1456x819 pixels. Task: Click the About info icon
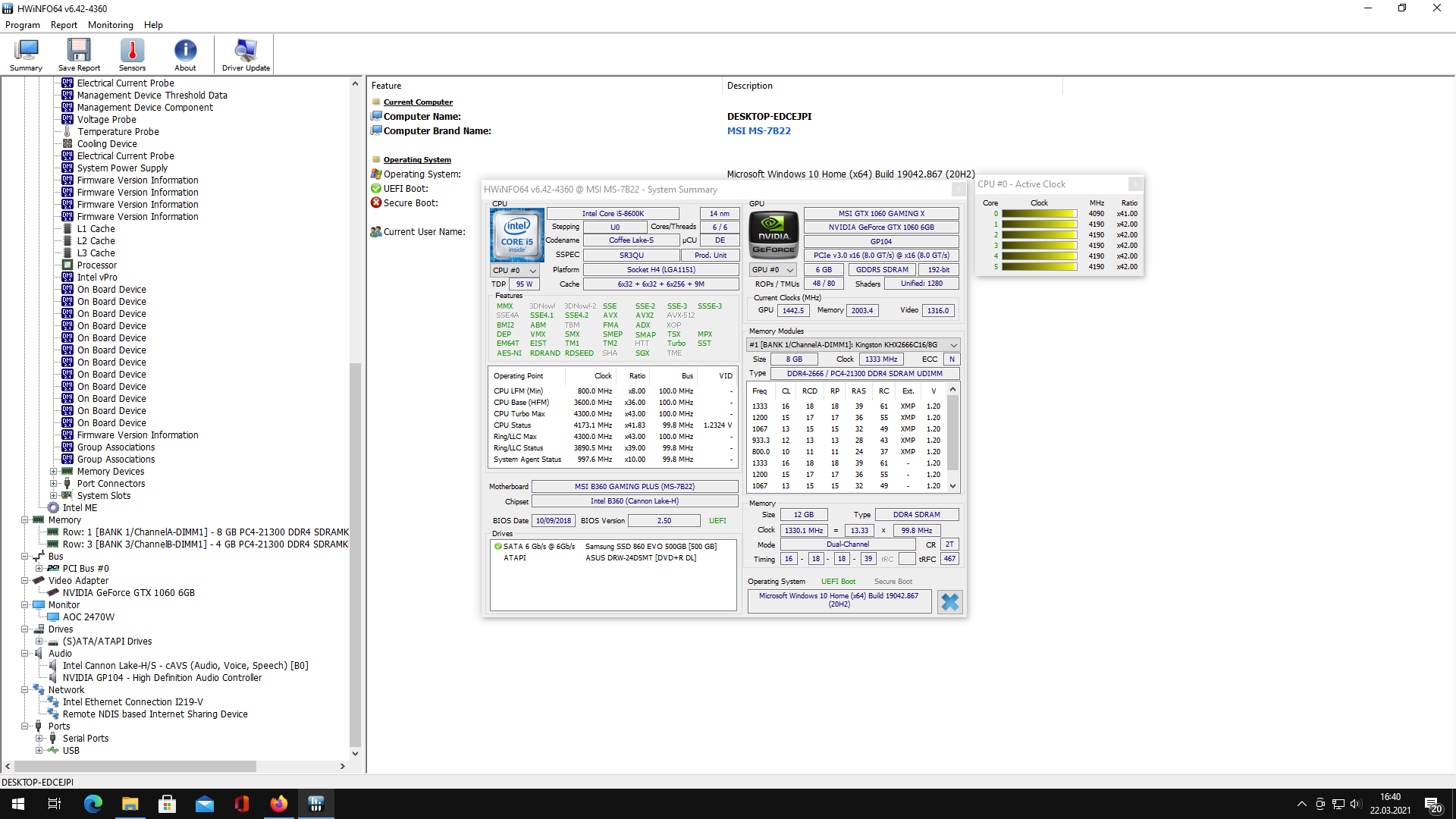(x=185, y=55)
